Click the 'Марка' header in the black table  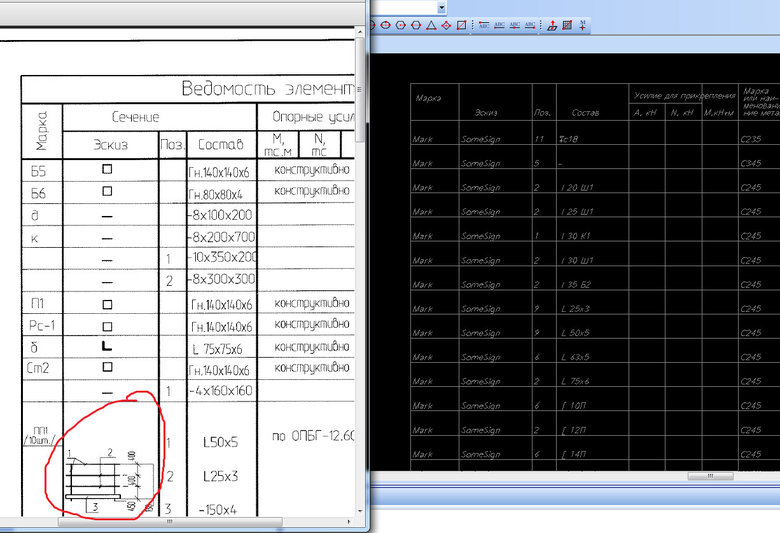tap(428, 99)
